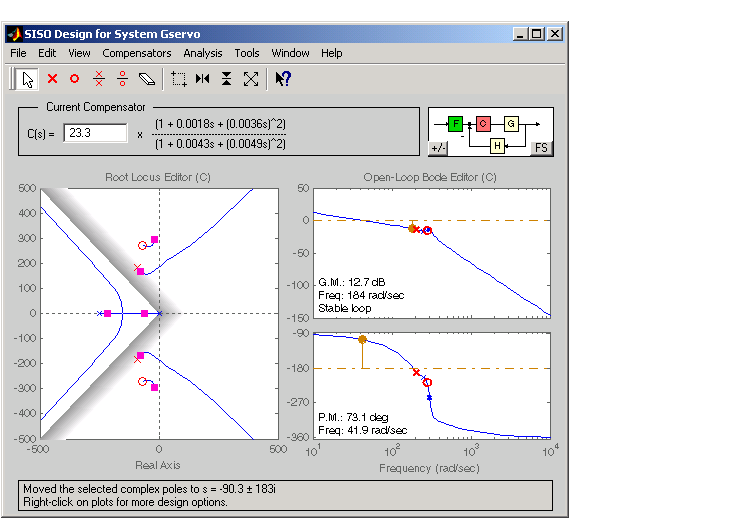The height and width of the screenshot is (520, 750).
Task: Click the orange phase margin marker dot
Action: point(362,340)
